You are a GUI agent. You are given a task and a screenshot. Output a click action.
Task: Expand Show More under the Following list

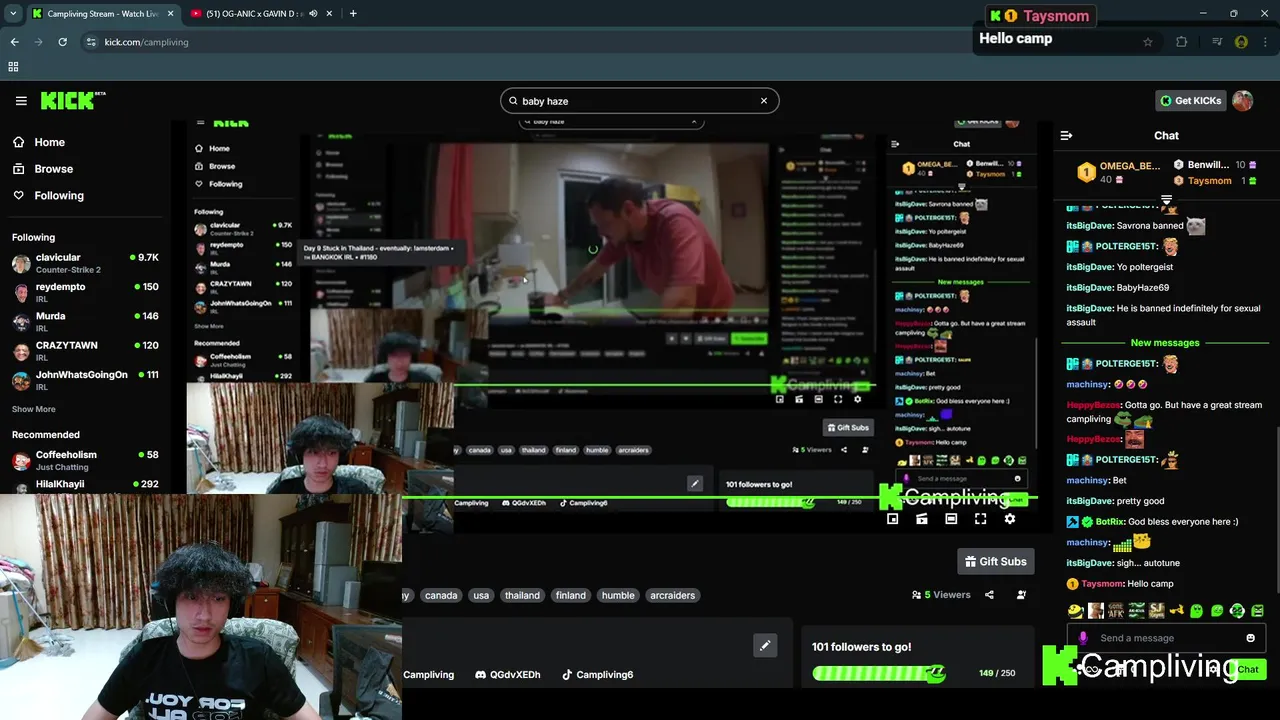coord(34,409)
